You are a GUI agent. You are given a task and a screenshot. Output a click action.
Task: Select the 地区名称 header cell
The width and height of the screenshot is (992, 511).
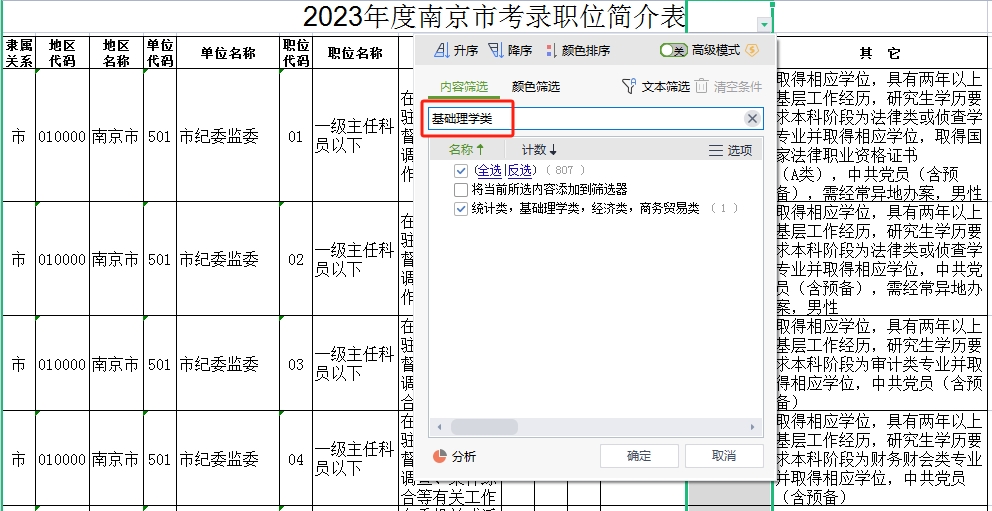click(x=116, y=52)
